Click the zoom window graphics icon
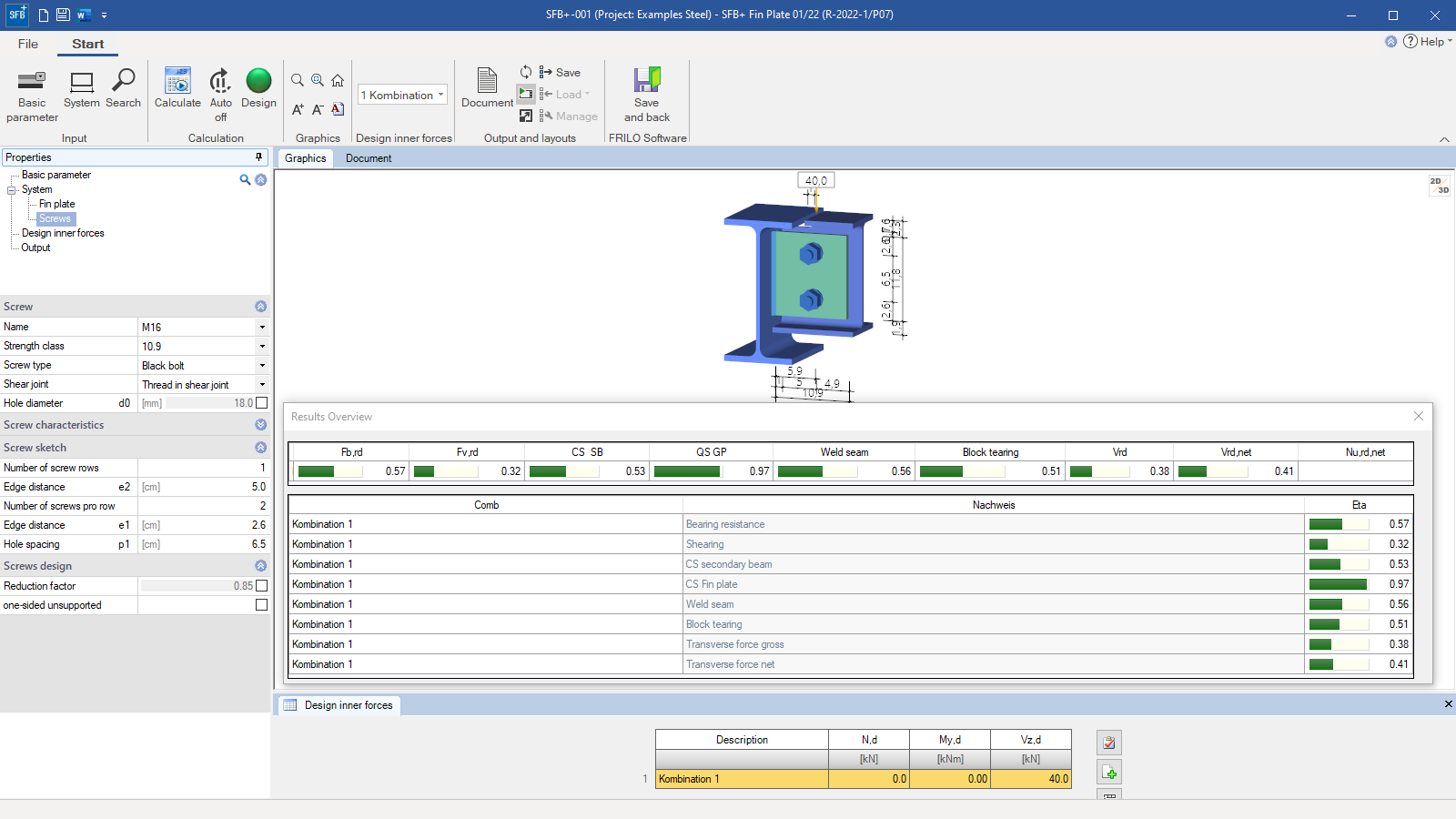The width and height of the screenshot is (1456, 819). (318, 80)
